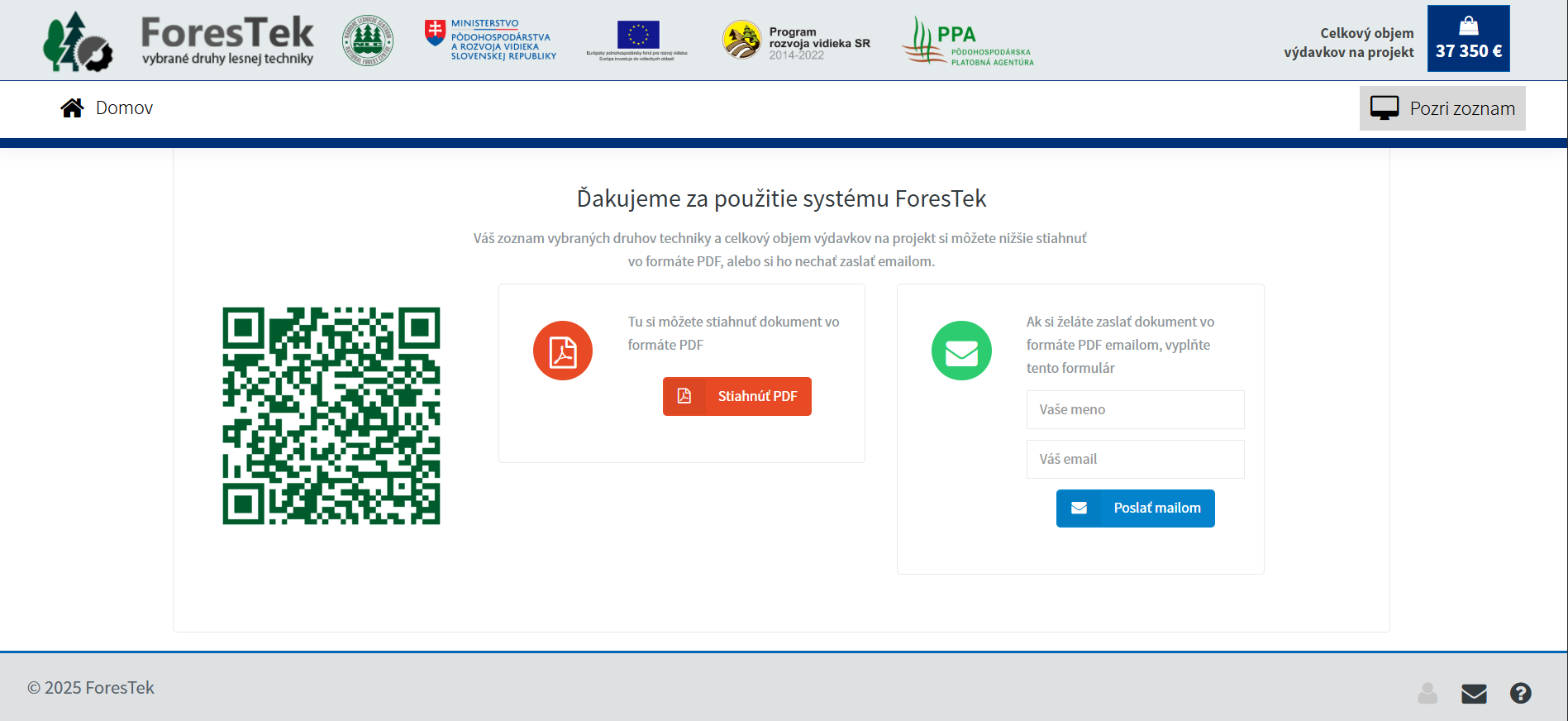Click the ForesTek title text logo
Image resolution: width=1568 pixels, height=721 pixels.
pos(227,40)
